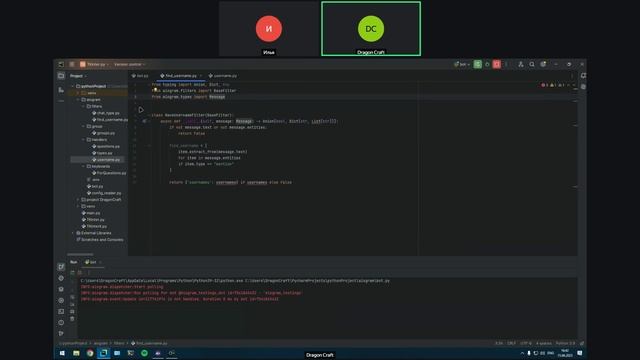Open the Terminal sidebar icon
The image size is (640, 360).
click(61, 311)
